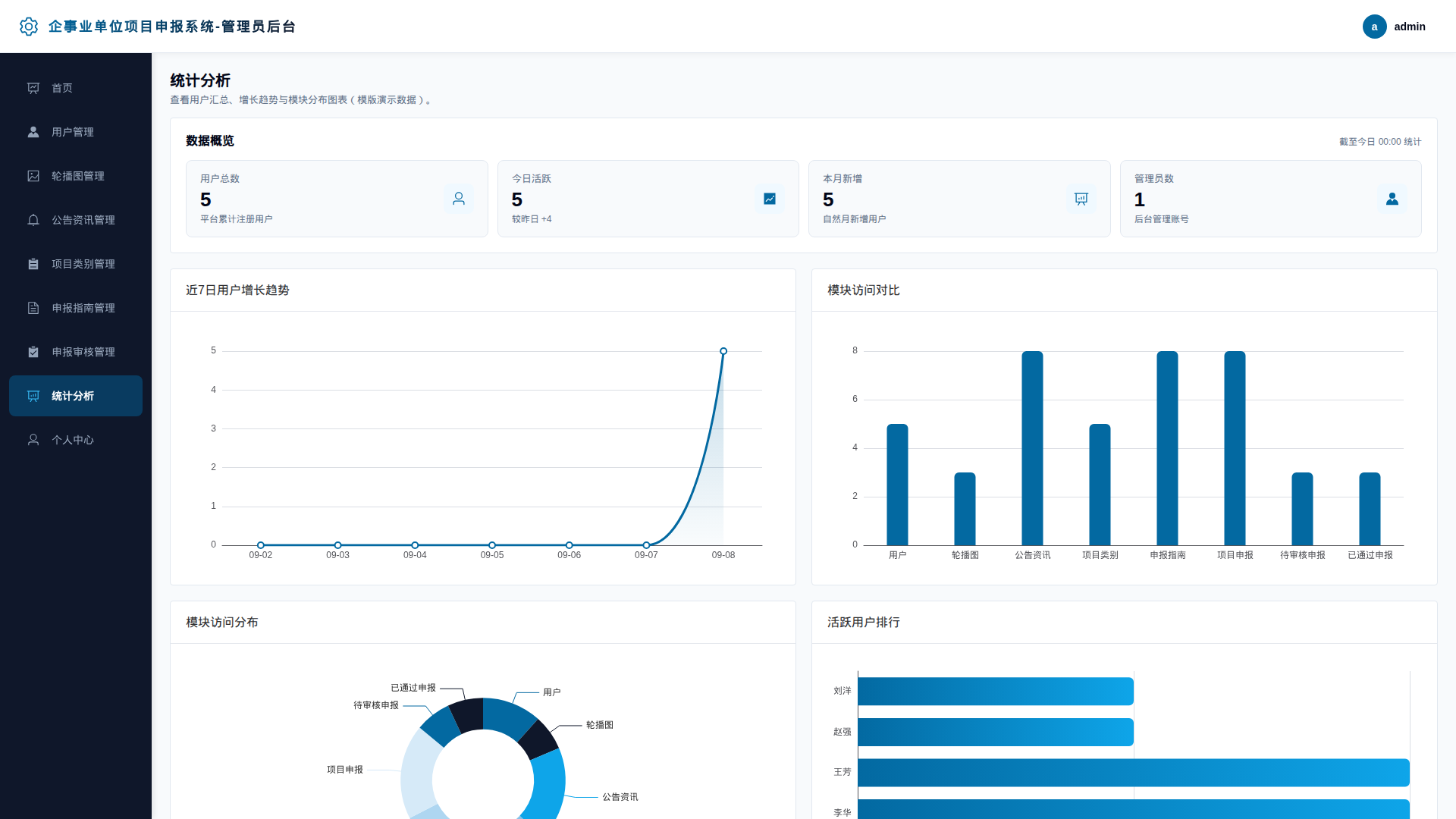
Task: Click the gear logo icon in header
Action: [x=29, y=27]
